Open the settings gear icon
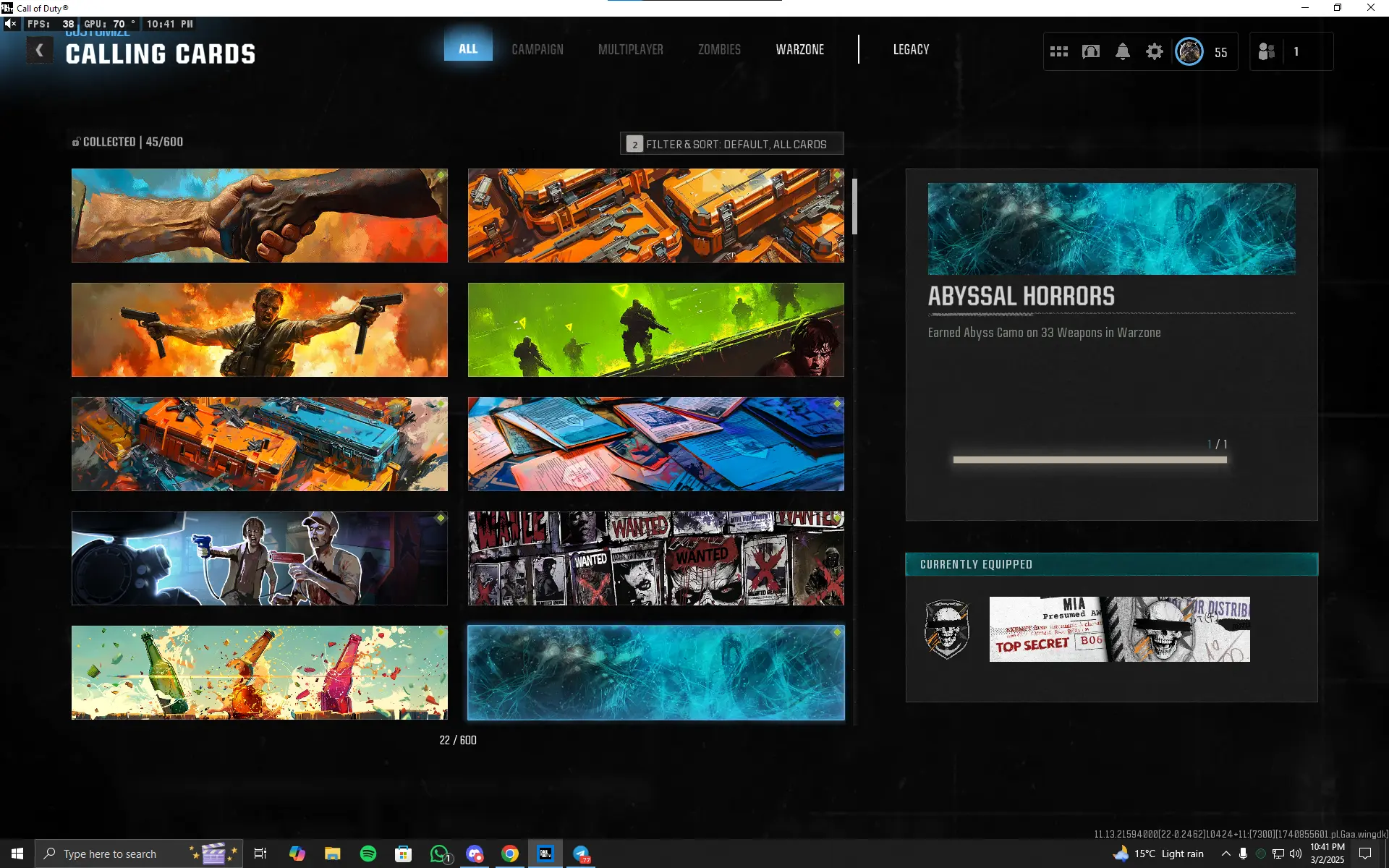1389x868 pixels. 1155,51
